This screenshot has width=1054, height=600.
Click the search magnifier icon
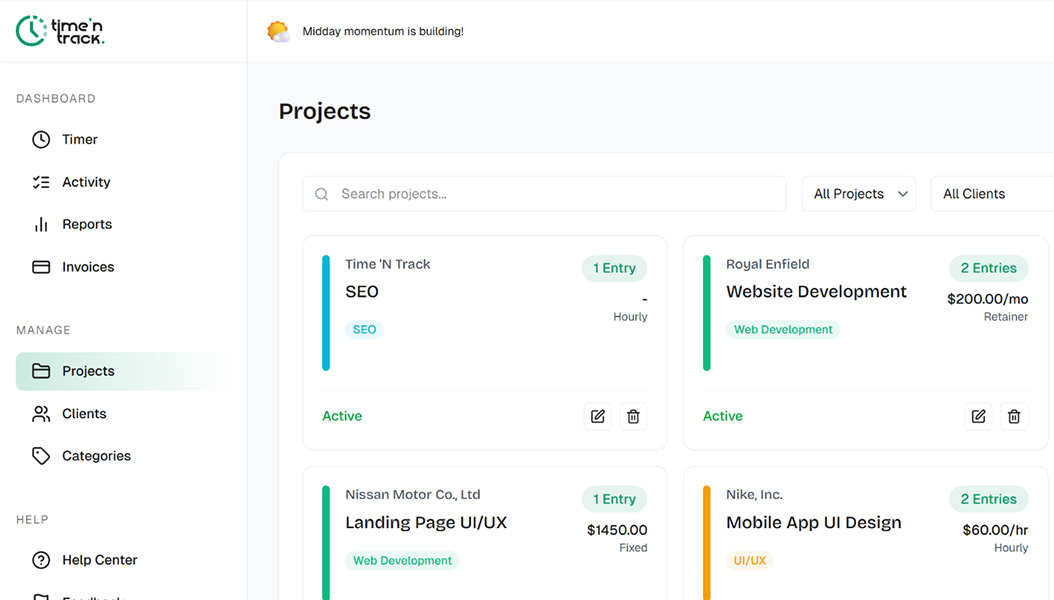tap(322, 194)
